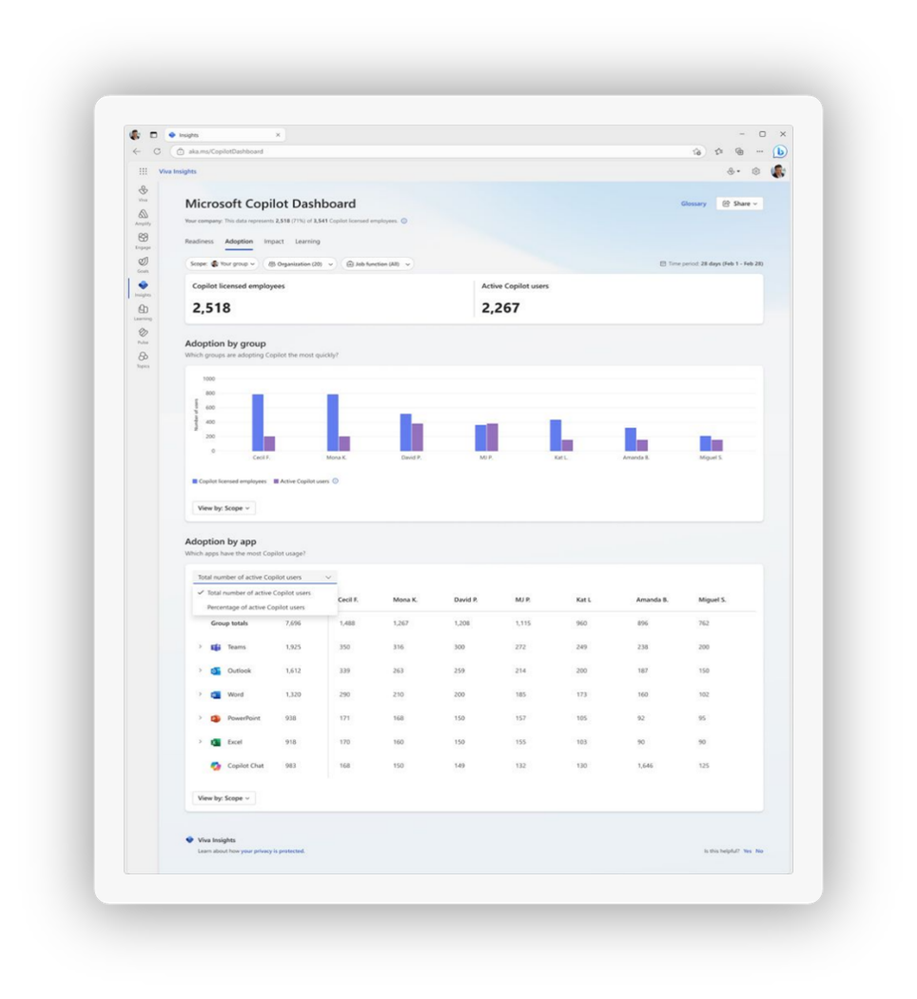917x999 pixels.
Task: Open Goals from the left sidebar
Action: click(143, 264)
